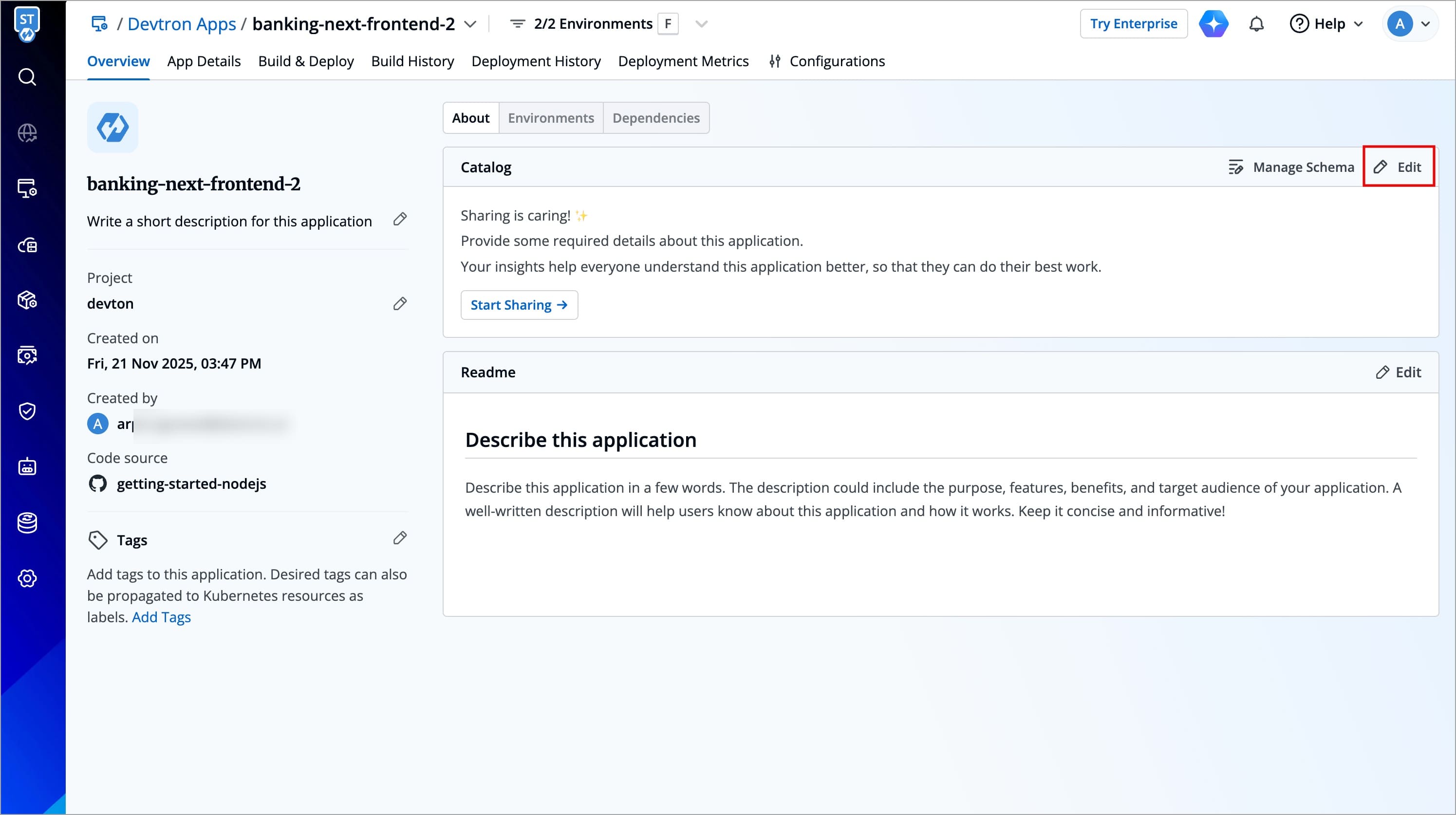Open security shield icon in sidebar
The image size is (1456, 815).
[27, 411]
